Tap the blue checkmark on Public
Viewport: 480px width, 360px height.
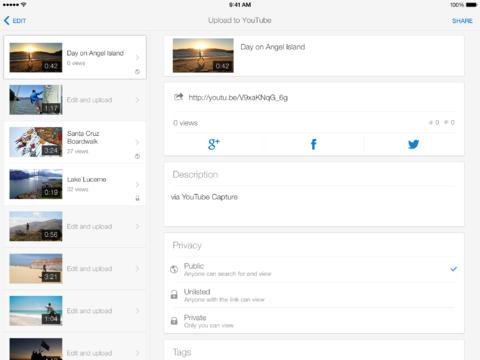coord(453,269)
